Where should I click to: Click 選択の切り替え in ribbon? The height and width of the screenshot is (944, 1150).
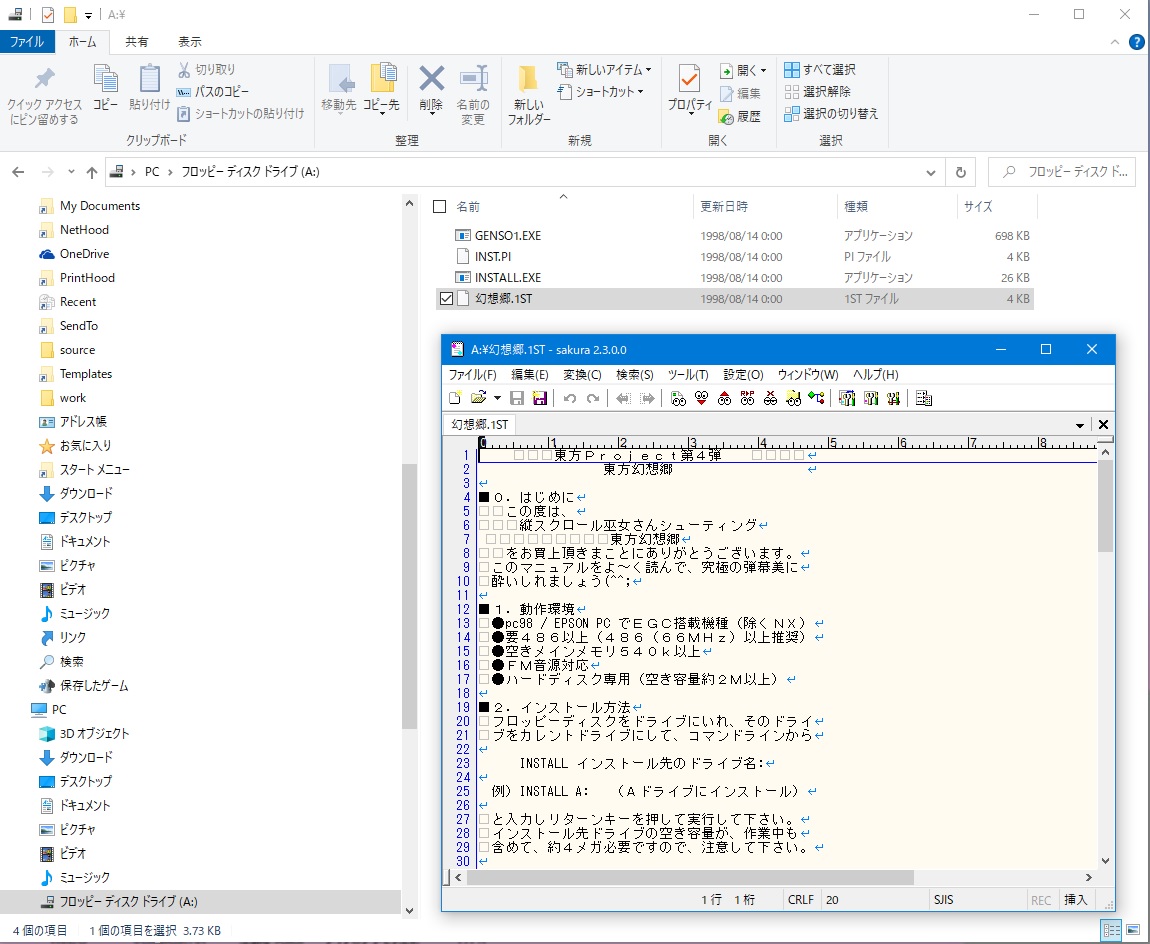tap(831, 114)
